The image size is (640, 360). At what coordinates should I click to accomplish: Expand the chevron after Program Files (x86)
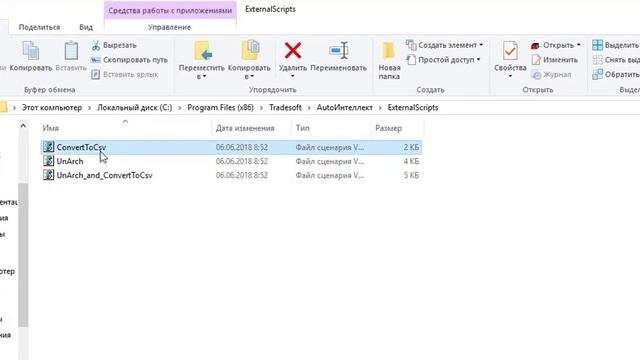click(x=261, y=108)
